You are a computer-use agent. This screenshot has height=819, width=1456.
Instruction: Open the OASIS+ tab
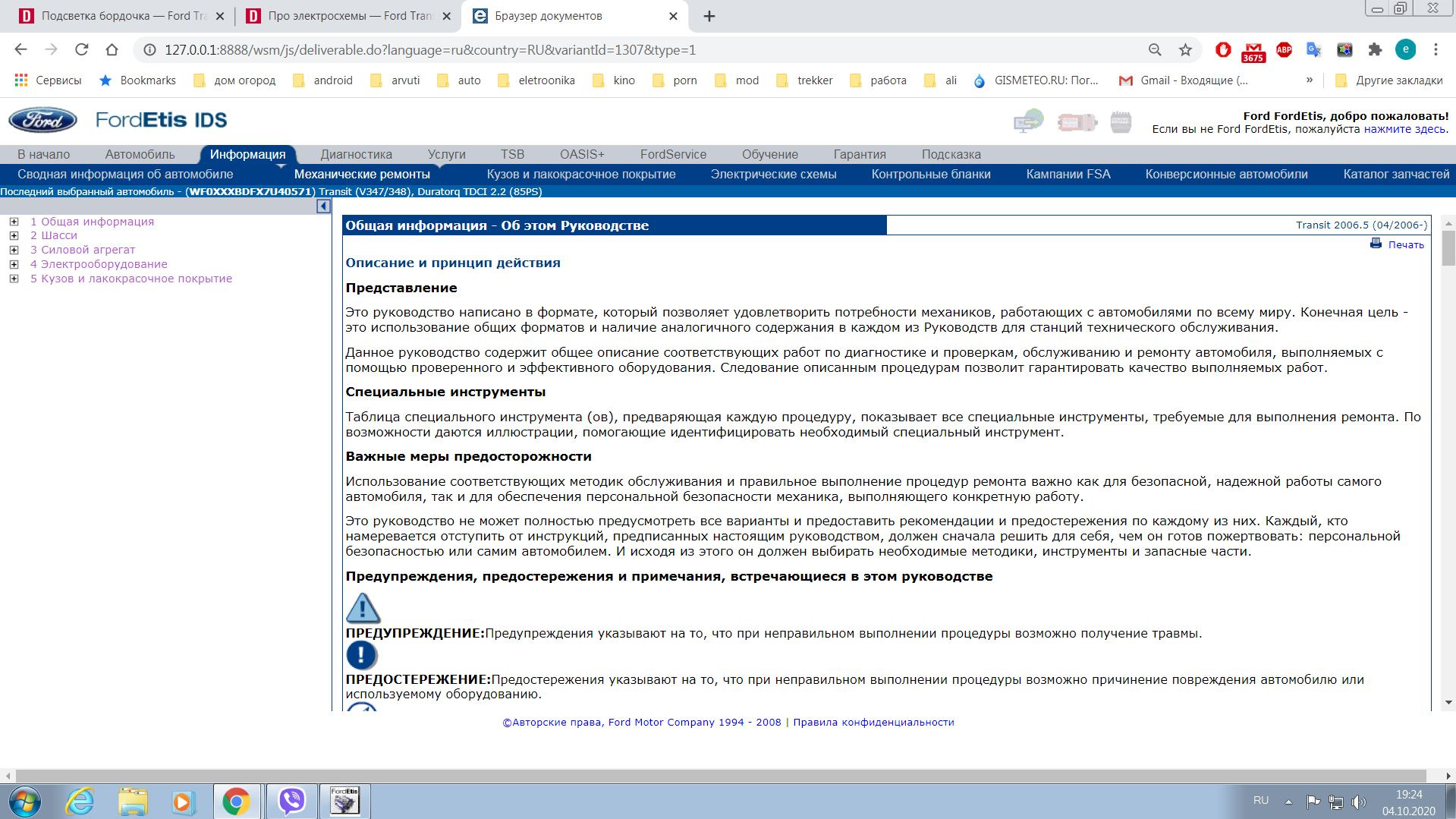coord(582,154)
